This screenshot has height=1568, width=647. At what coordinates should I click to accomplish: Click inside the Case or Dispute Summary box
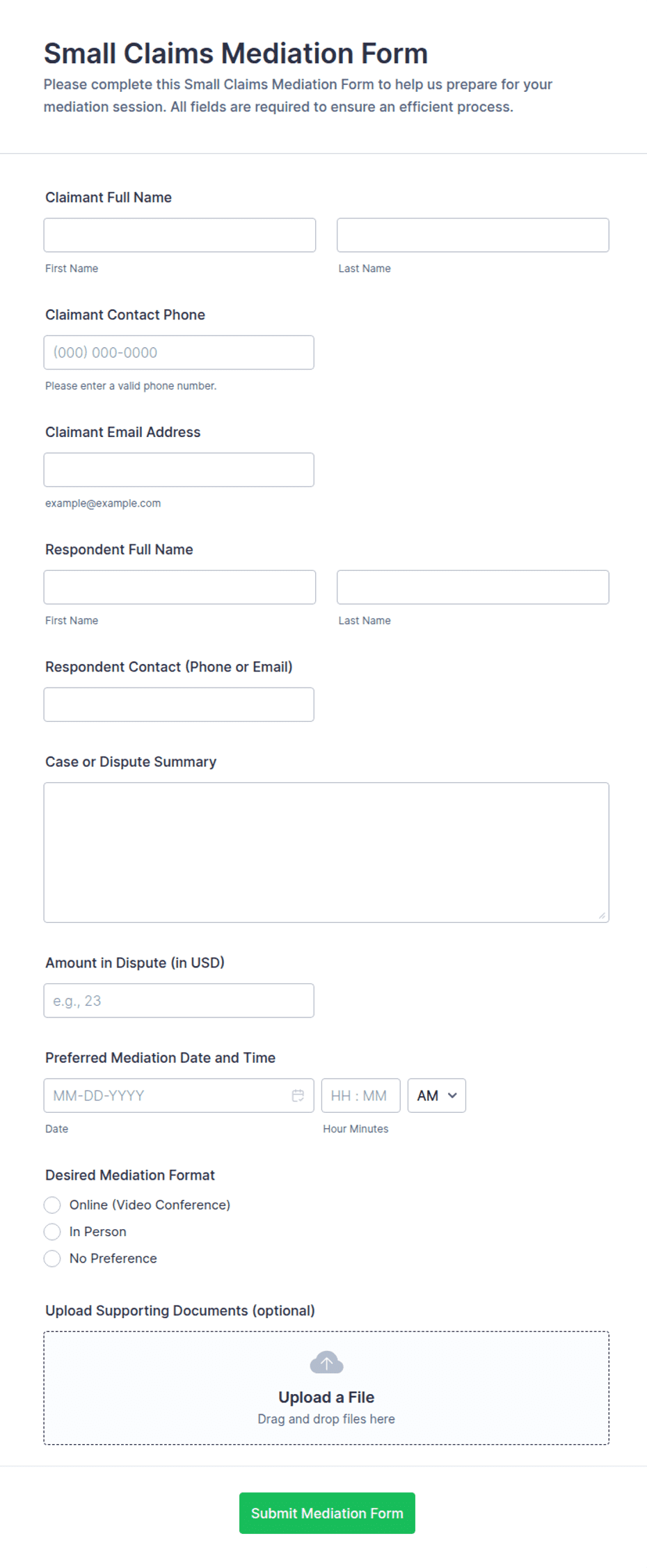pyautogui.click(x=326, y=853)
